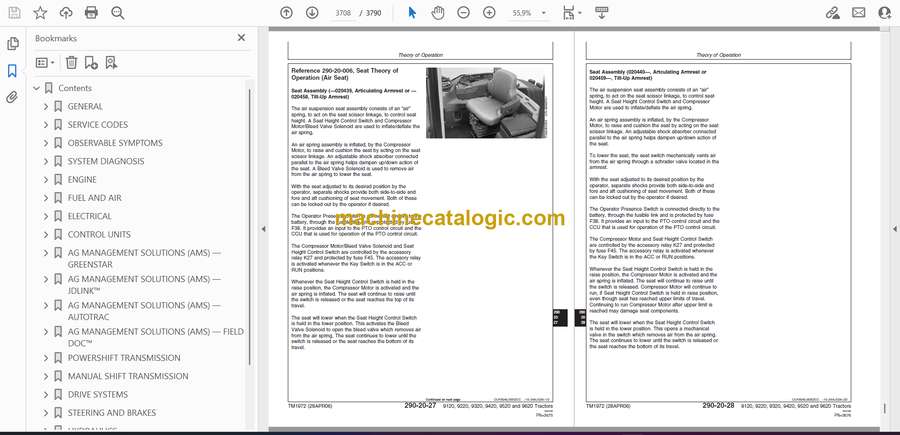900x435 pixels.
Task: Expand the POWERSHIFT TRANSMISSION bookmark
Action: tap(46, 358)
